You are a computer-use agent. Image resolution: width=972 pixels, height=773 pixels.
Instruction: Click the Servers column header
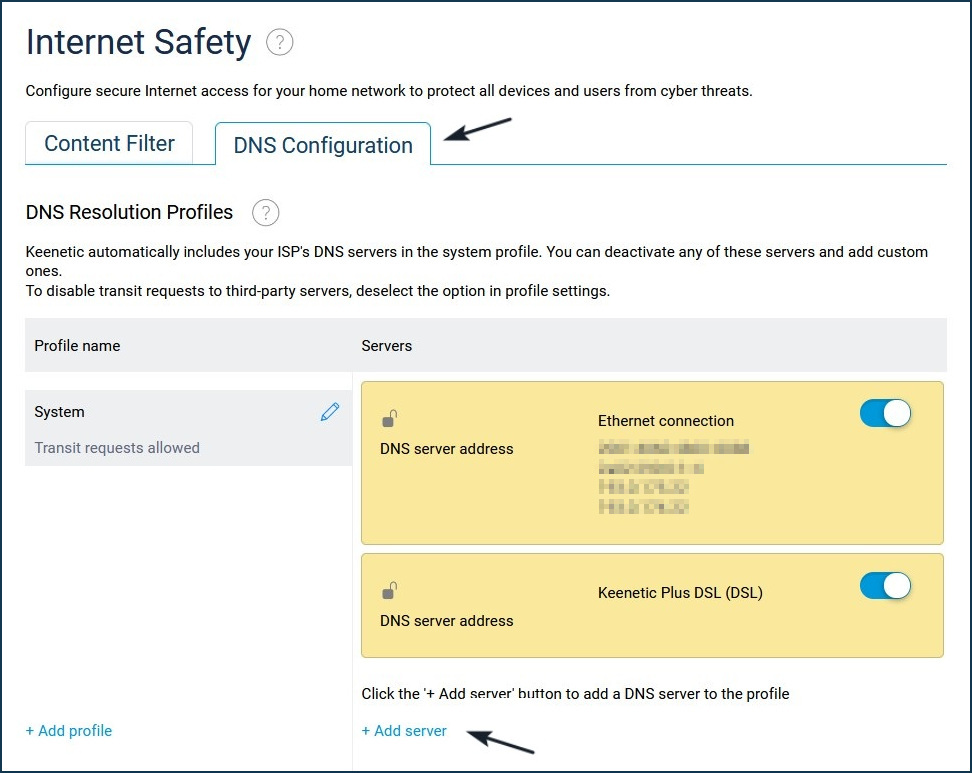[x=387, y=346]
